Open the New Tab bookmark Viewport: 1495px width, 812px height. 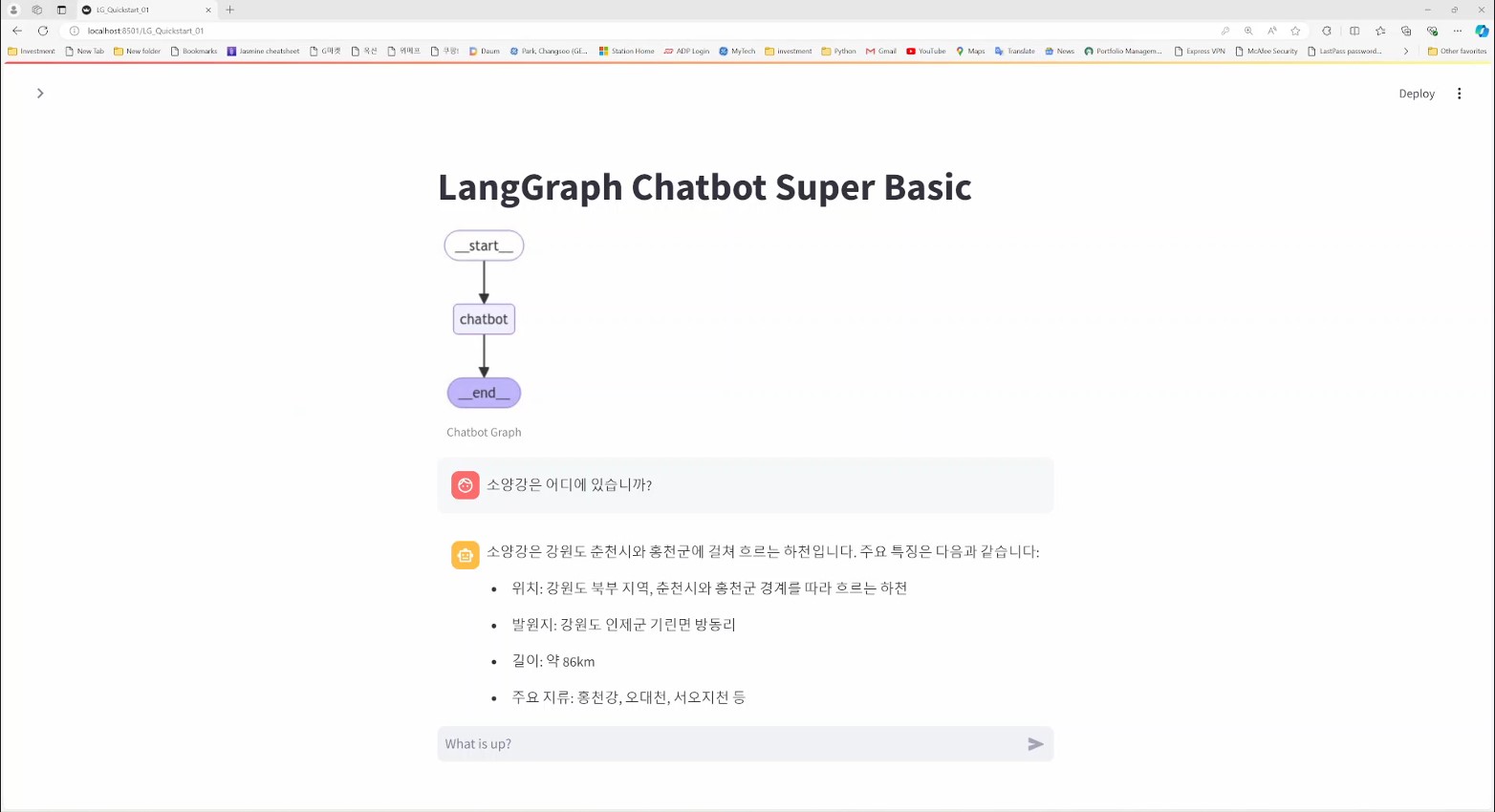[x=85, y=52]
